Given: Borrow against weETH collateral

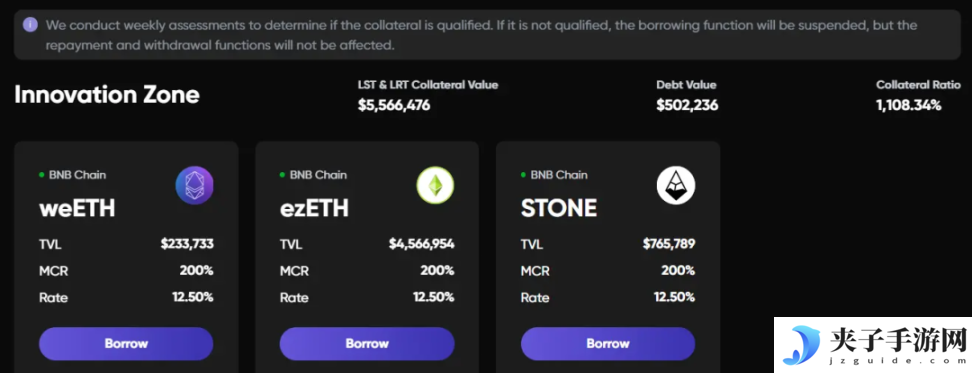Looking at the screenshot, I should (x=126, y=344).
